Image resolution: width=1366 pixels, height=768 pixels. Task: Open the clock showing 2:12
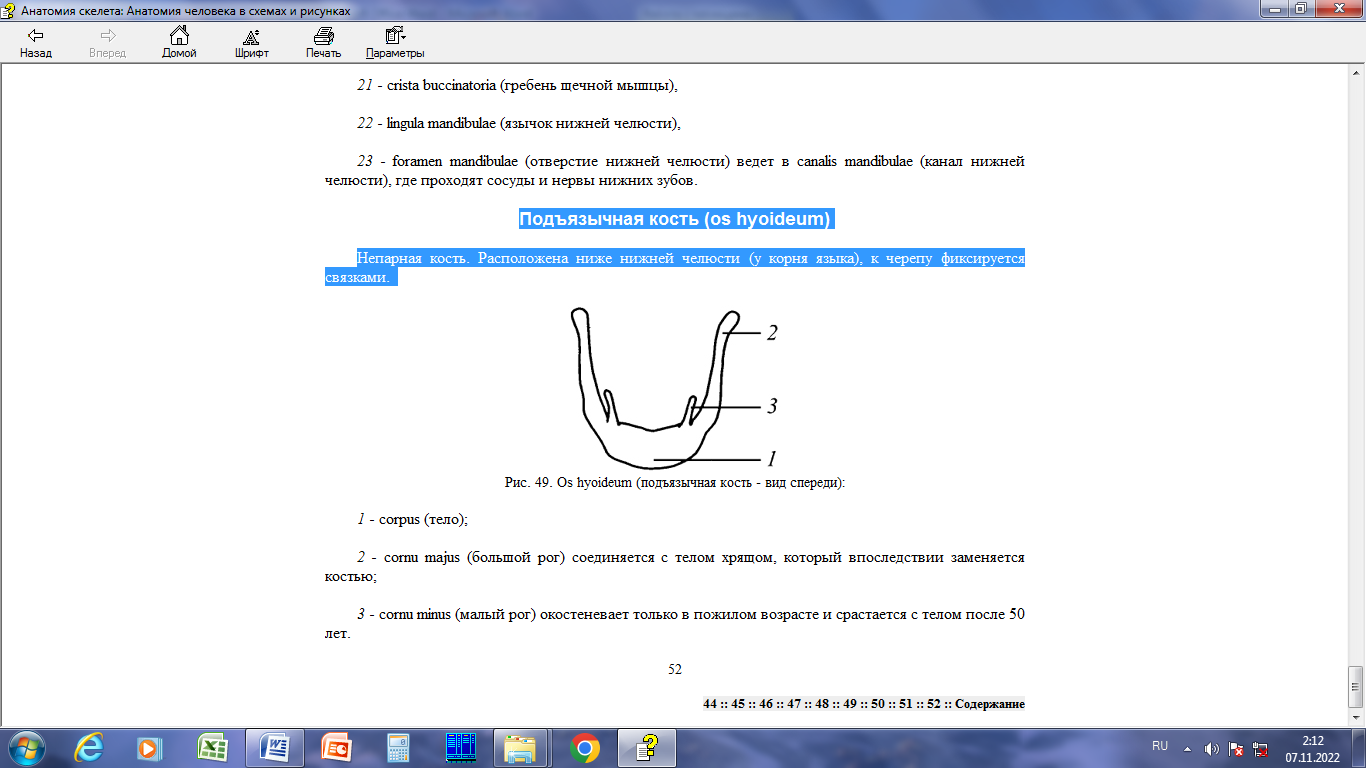click(1313, 748)
